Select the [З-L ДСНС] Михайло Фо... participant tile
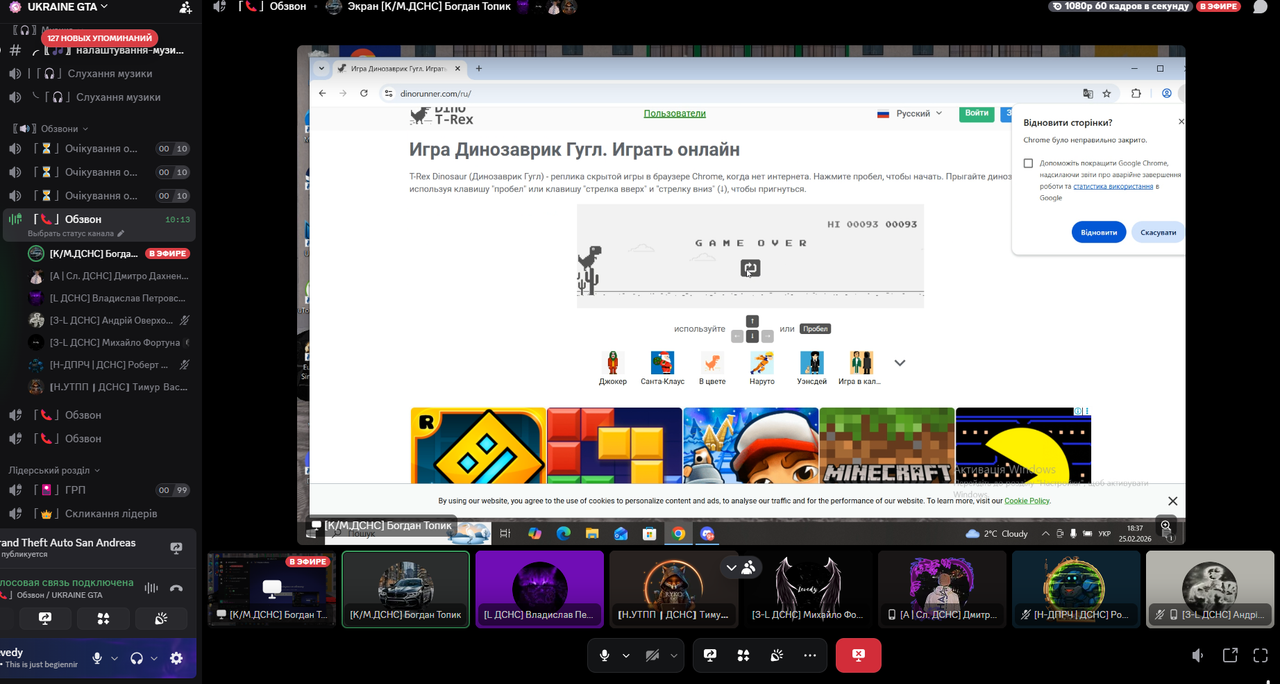This screenshot has height=684, width=1280. (x=808, y=589)
